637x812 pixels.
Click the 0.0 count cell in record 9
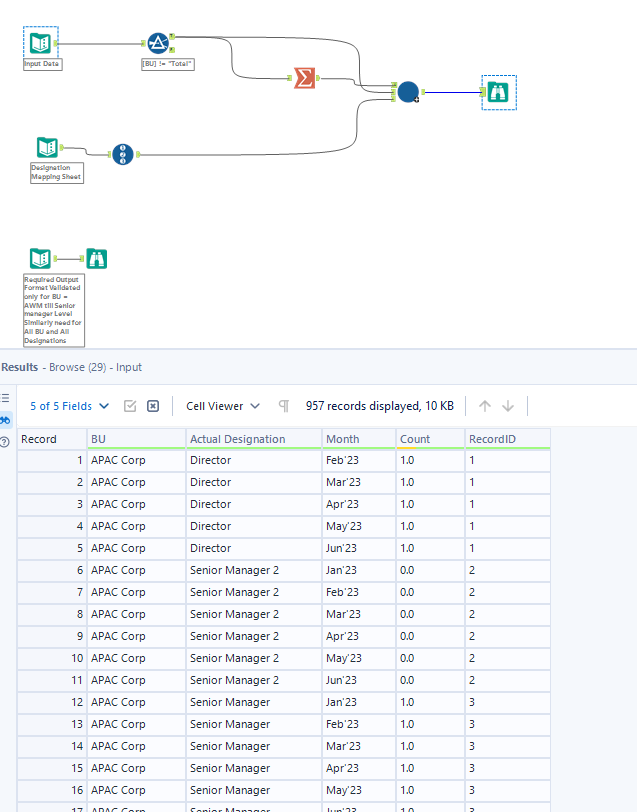coord(430,636)
